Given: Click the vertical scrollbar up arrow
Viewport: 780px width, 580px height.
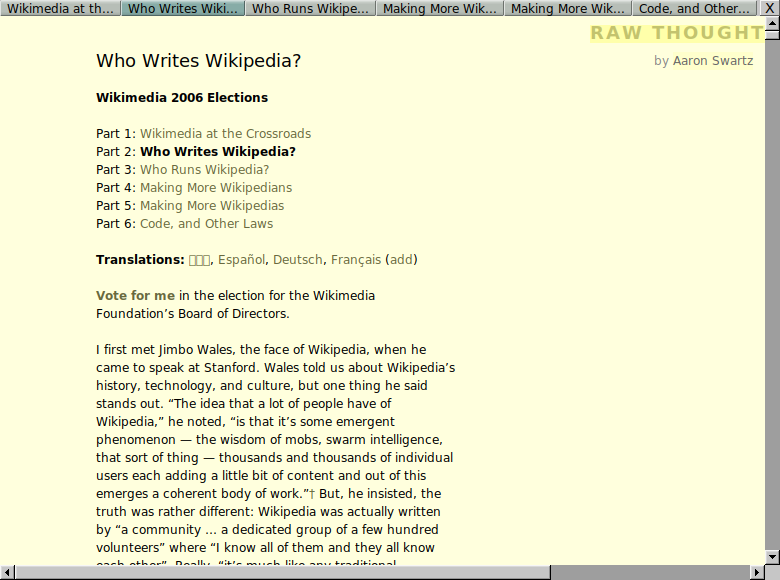Looking at the screenshot, I should coord(772,22).
